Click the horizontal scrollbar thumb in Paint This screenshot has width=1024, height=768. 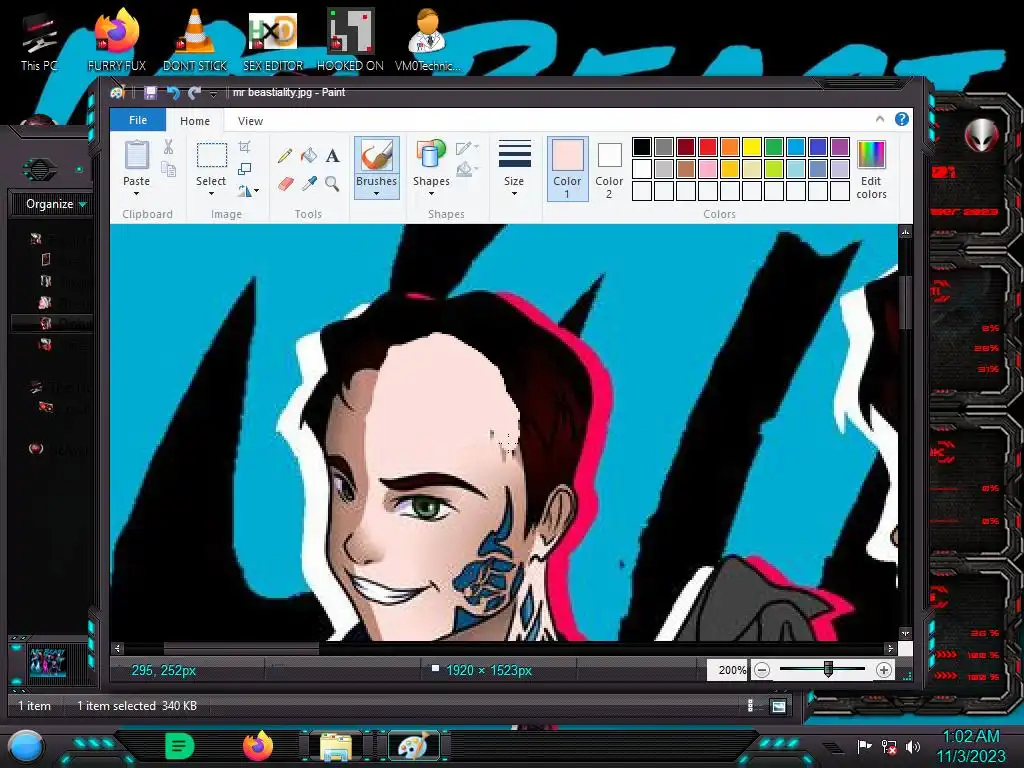(x=241, y=648)
